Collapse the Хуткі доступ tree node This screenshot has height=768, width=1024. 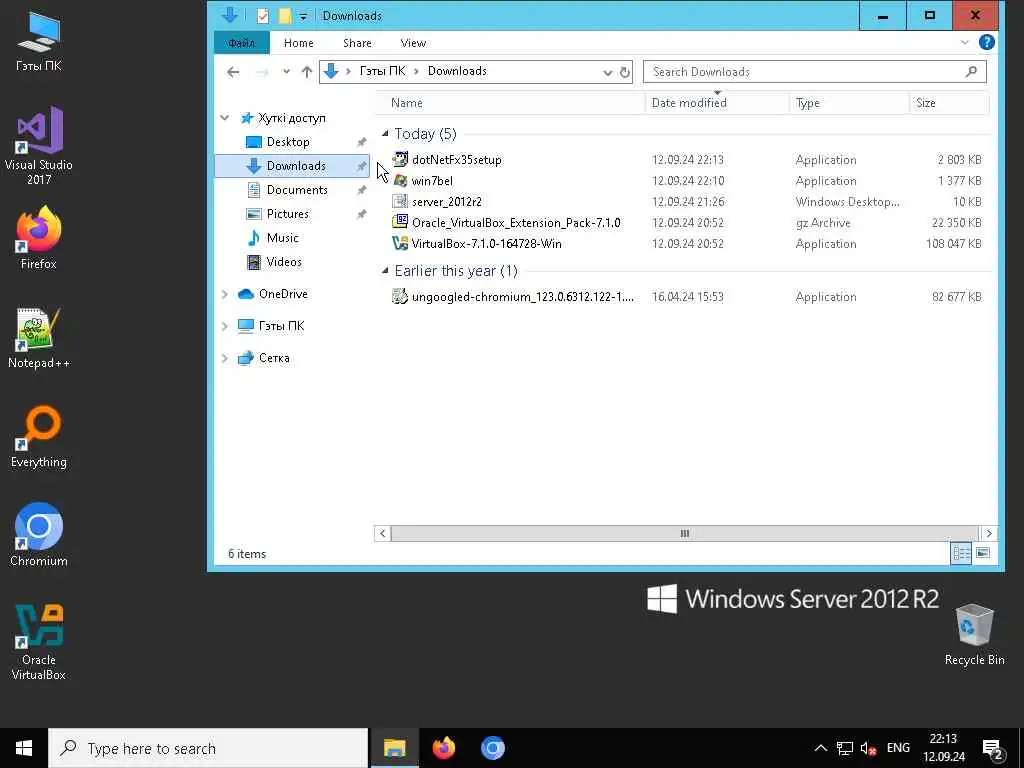tap(225, 118)
